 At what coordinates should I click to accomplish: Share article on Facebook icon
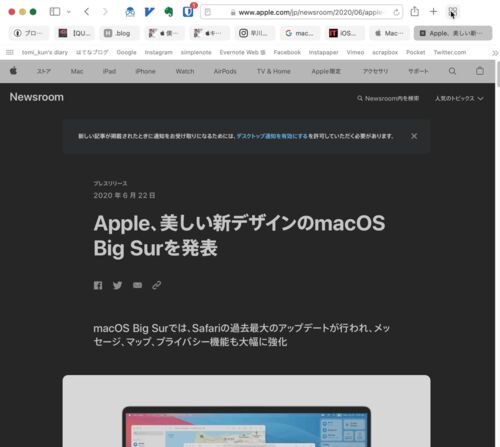[x=98, y=285]
